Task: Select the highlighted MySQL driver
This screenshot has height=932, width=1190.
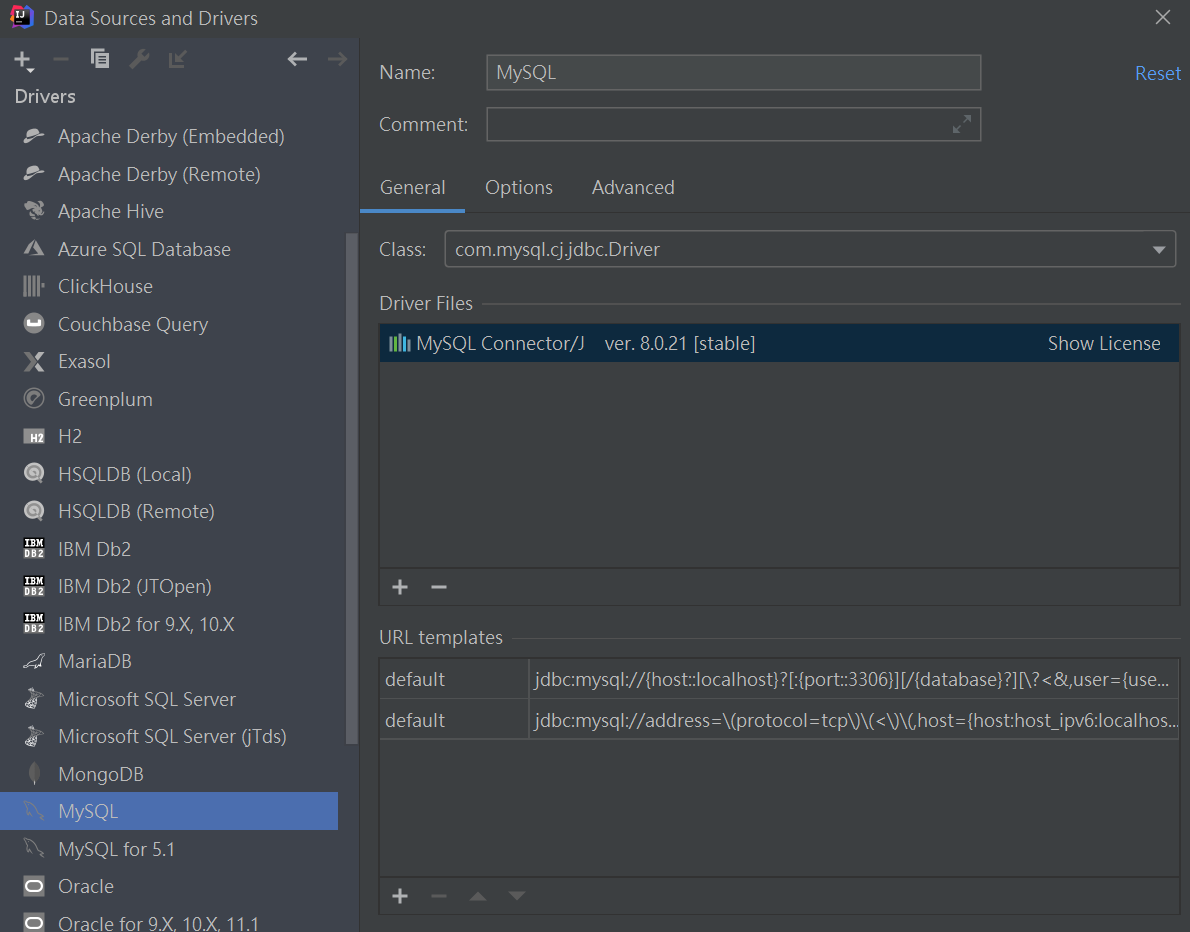Action: point(168,811)
